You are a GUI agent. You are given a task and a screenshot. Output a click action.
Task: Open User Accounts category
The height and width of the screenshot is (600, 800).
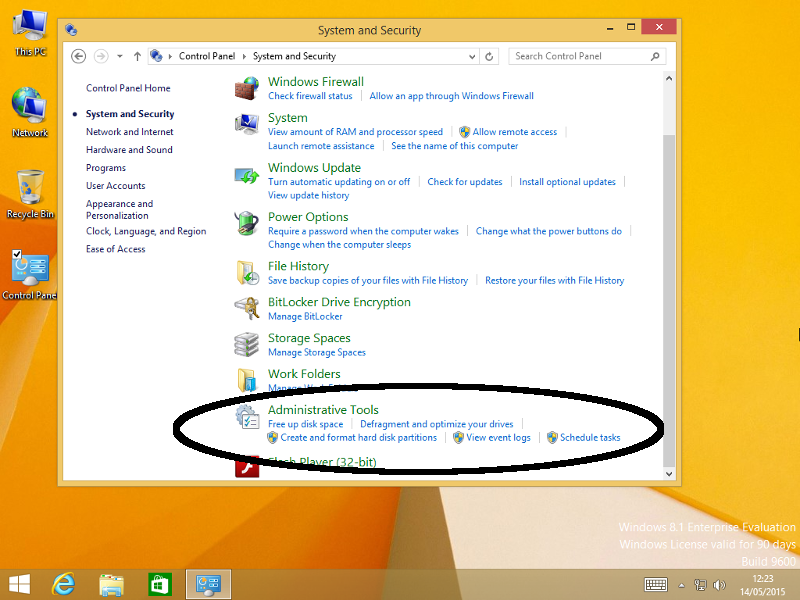click(x=115, y=186)
